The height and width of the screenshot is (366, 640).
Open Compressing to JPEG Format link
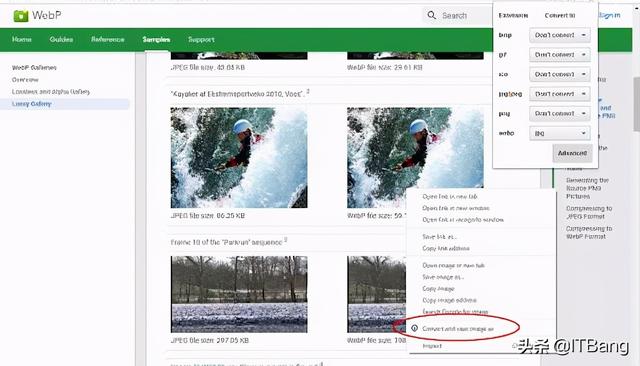click(589, 212)
